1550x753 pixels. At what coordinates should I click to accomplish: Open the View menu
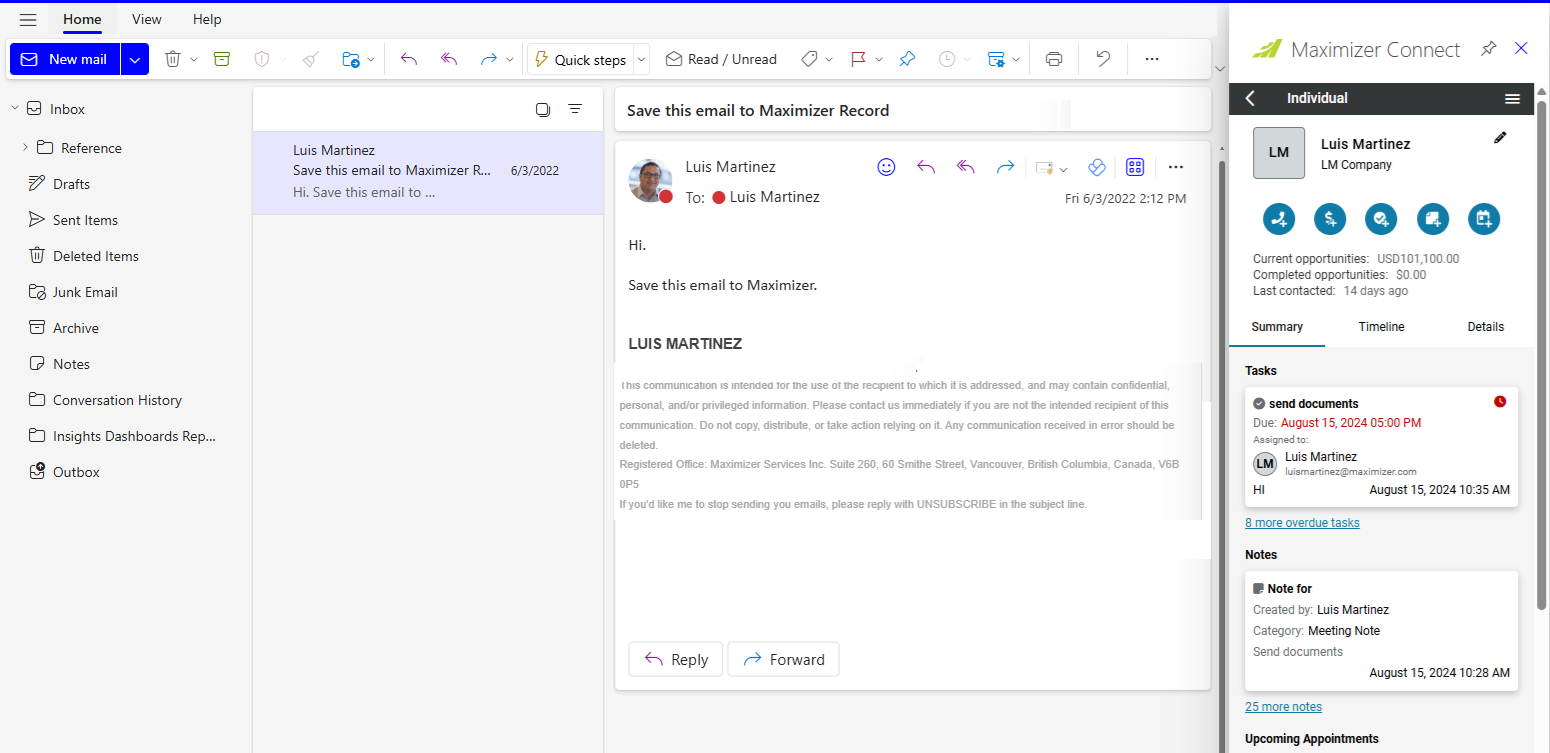click(146, 19)
